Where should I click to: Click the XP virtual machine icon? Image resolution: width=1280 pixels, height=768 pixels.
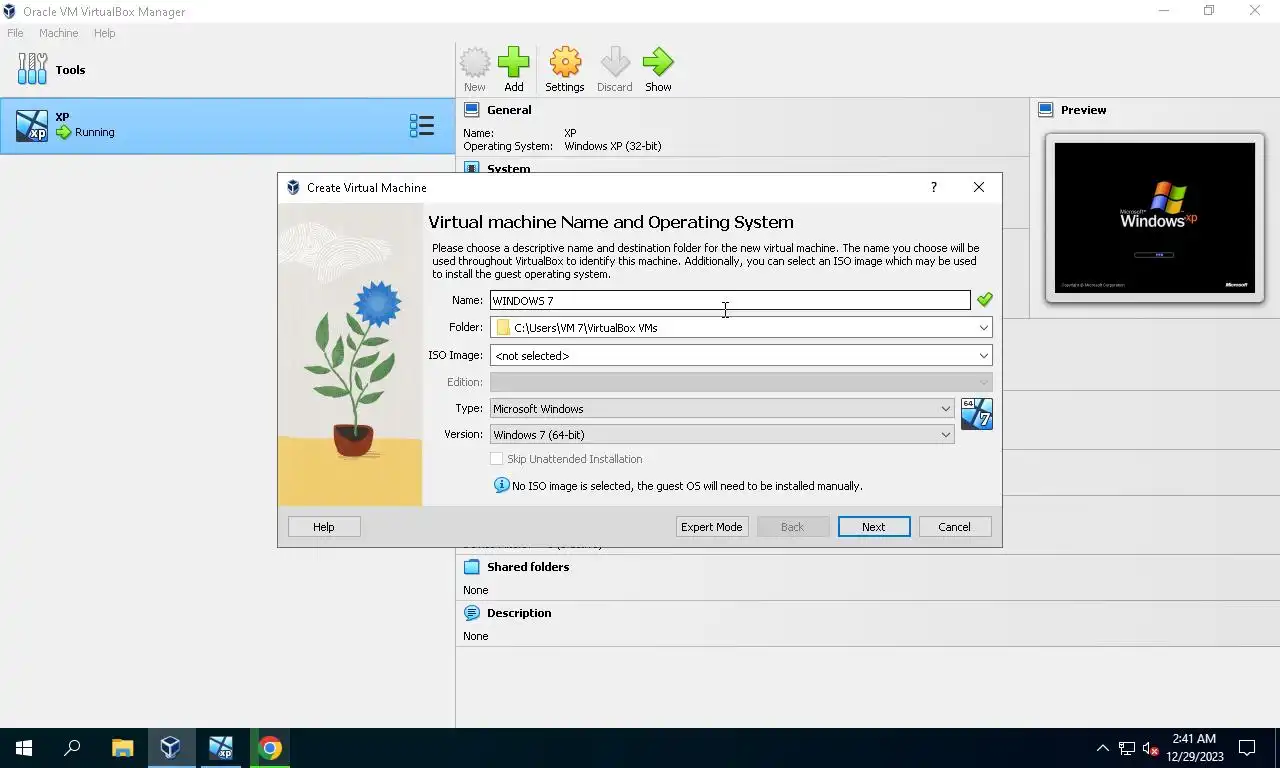point(32,126)
